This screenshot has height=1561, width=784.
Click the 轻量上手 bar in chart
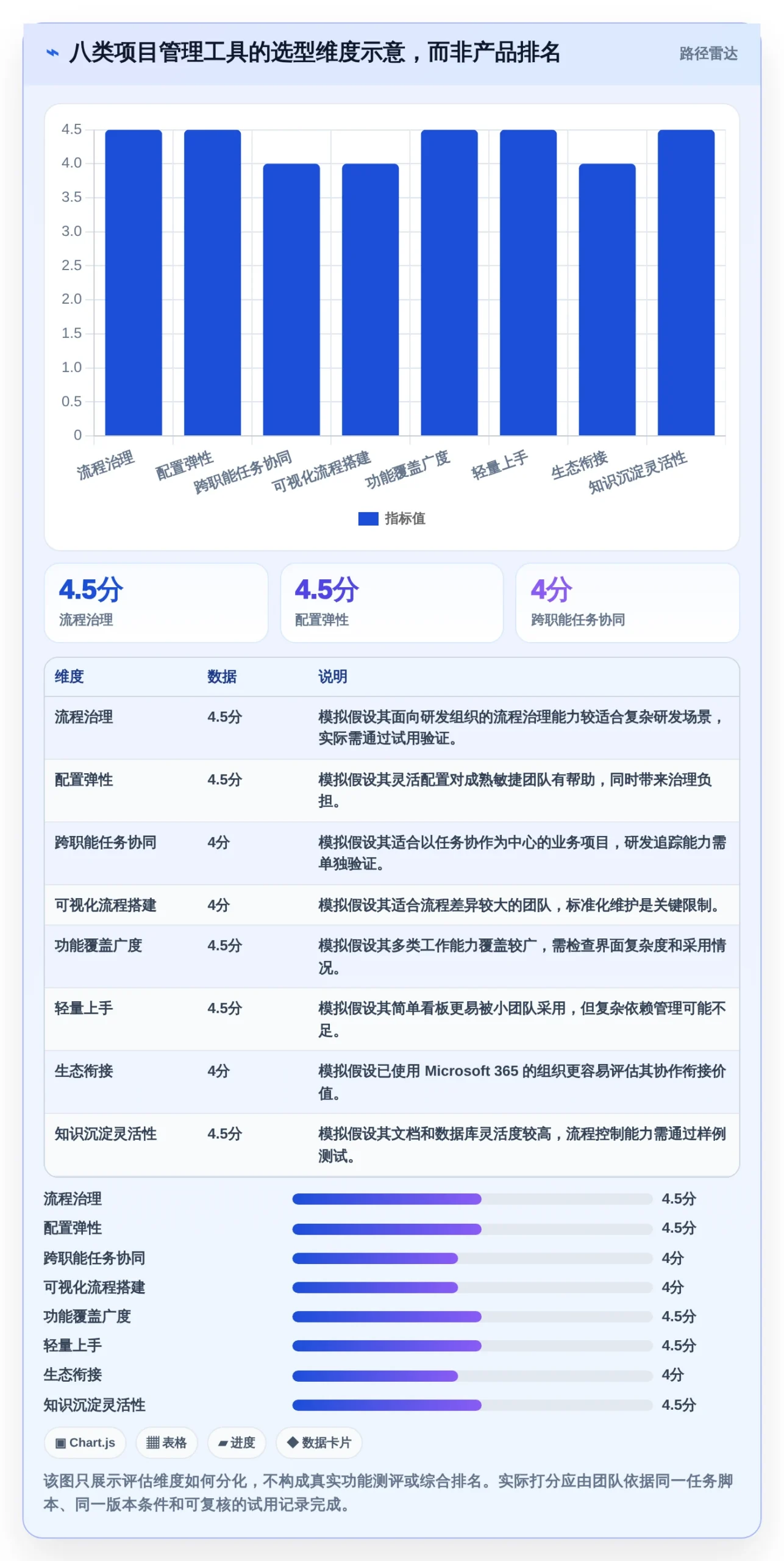tap(528, 282)
